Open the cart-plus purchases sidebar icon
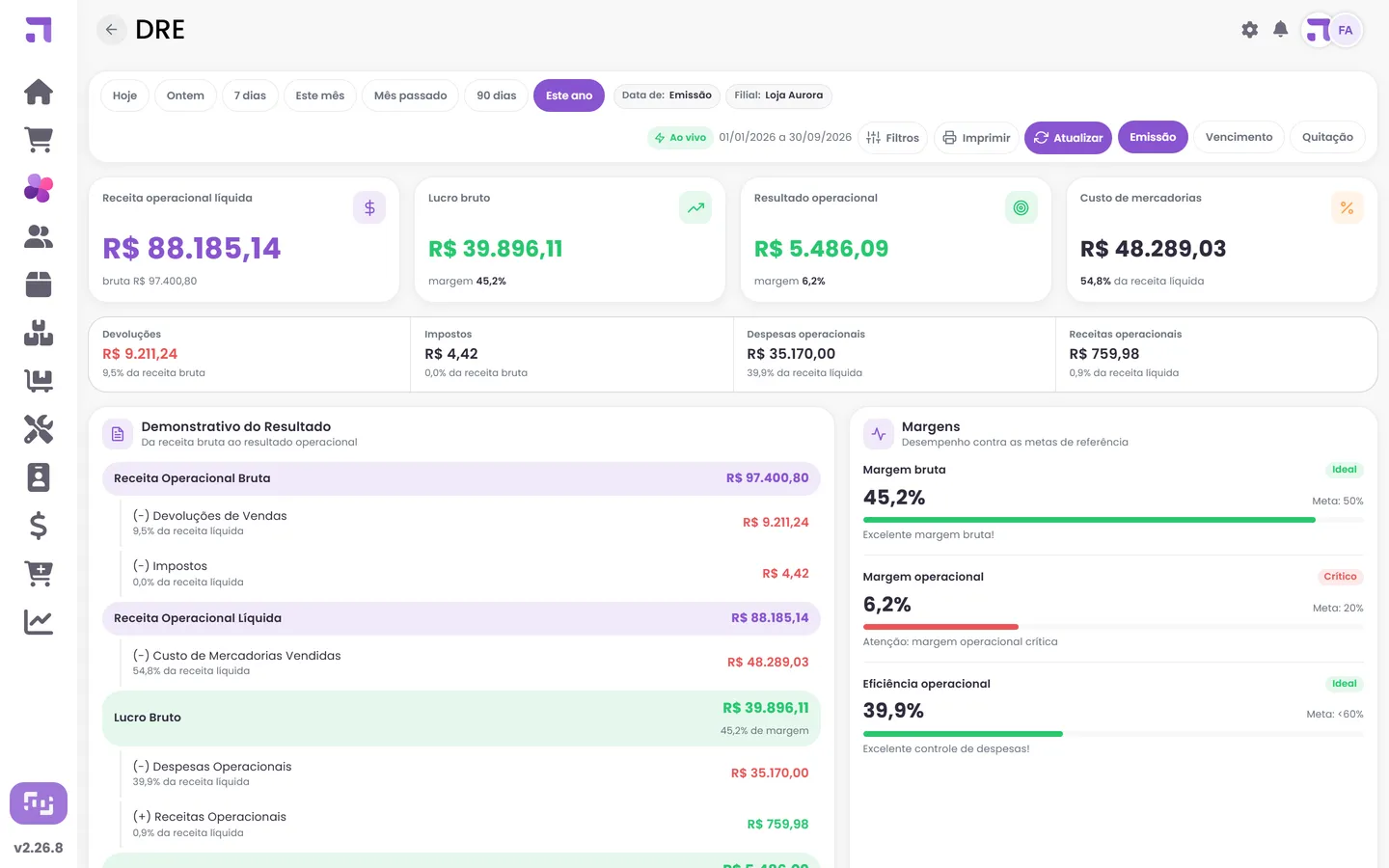Image resolution: width=1389 pixels, height=868 pixels. (39, 574)
